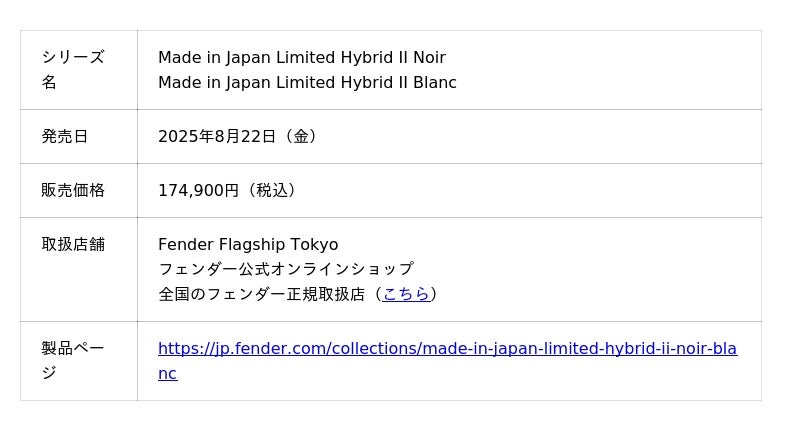Click the 取扱店舗 row label

tap(73, 244)
